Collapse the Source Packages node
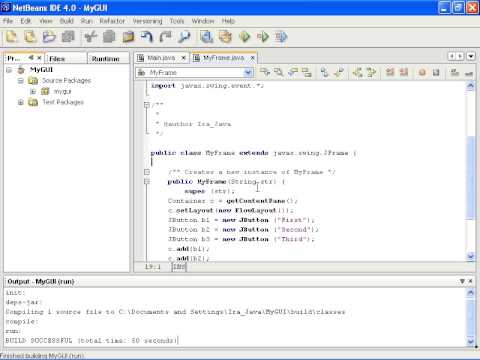This screenshot has height=360, width=480. (21, 81)
